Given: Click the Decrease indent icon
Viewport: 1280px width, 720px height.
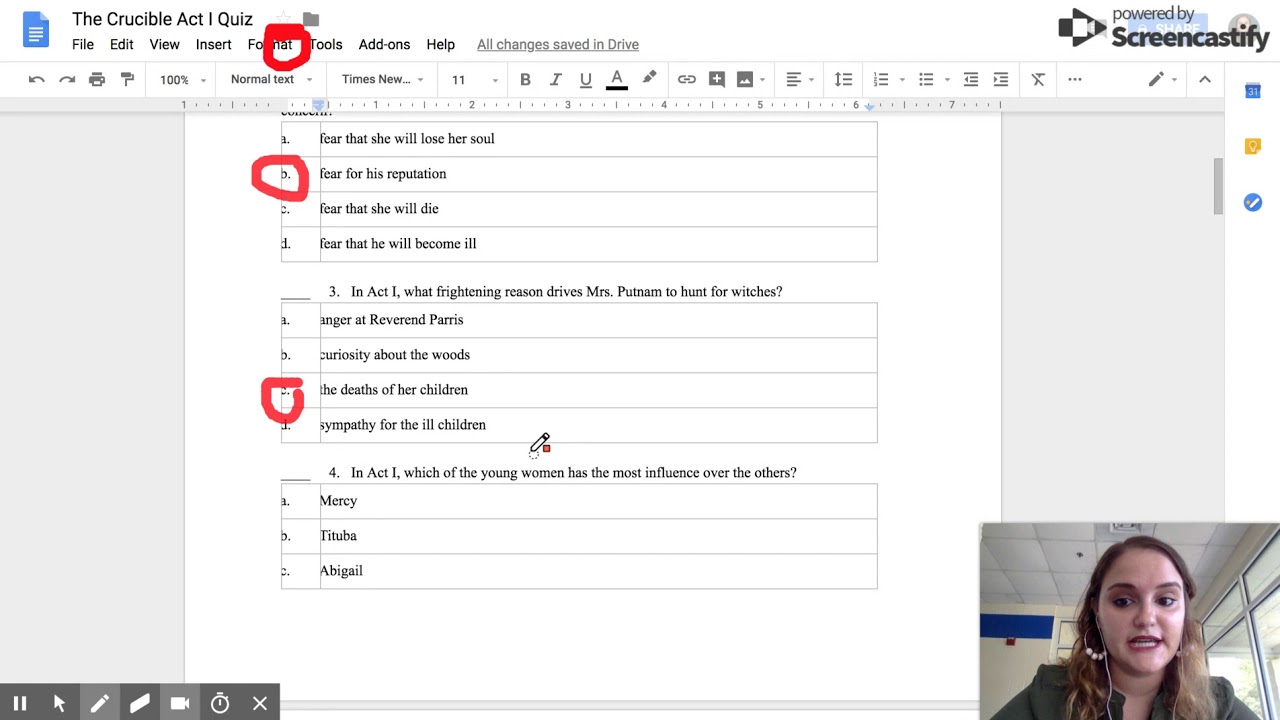Looking at the screenshot, I should [970, 80].
